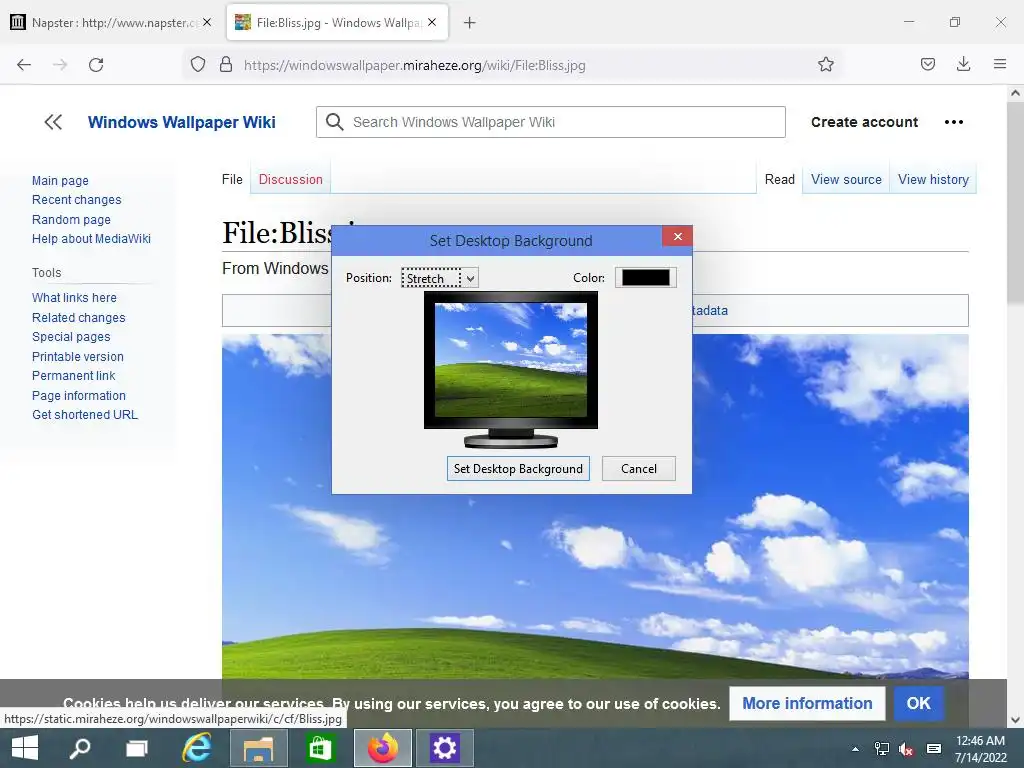1024x768 pixels.
Task: Open the Firefox downloads arrow icon
Action: (x=963, y=65)
